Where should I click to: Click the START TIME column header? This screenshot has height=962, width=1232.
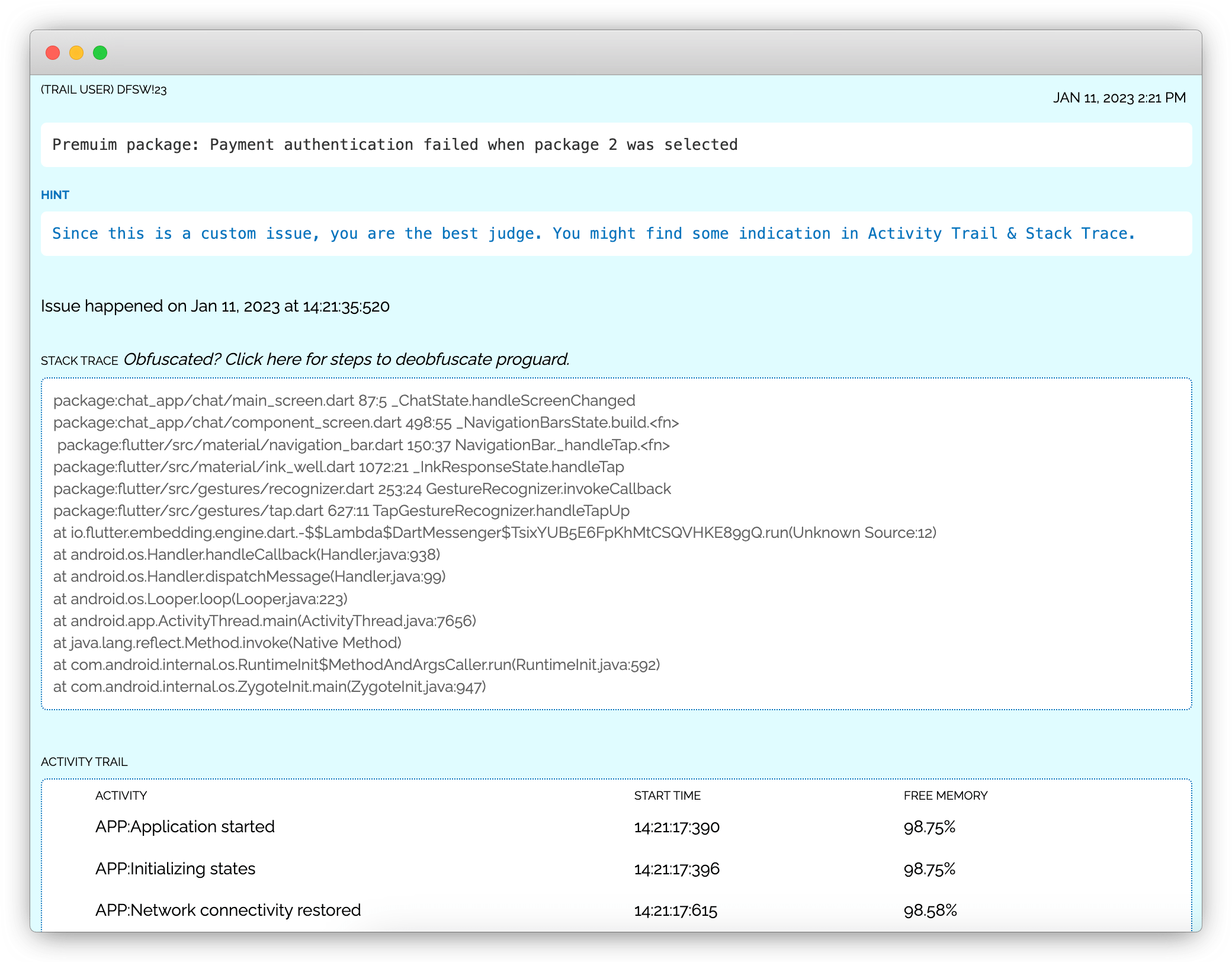(668, 796)
